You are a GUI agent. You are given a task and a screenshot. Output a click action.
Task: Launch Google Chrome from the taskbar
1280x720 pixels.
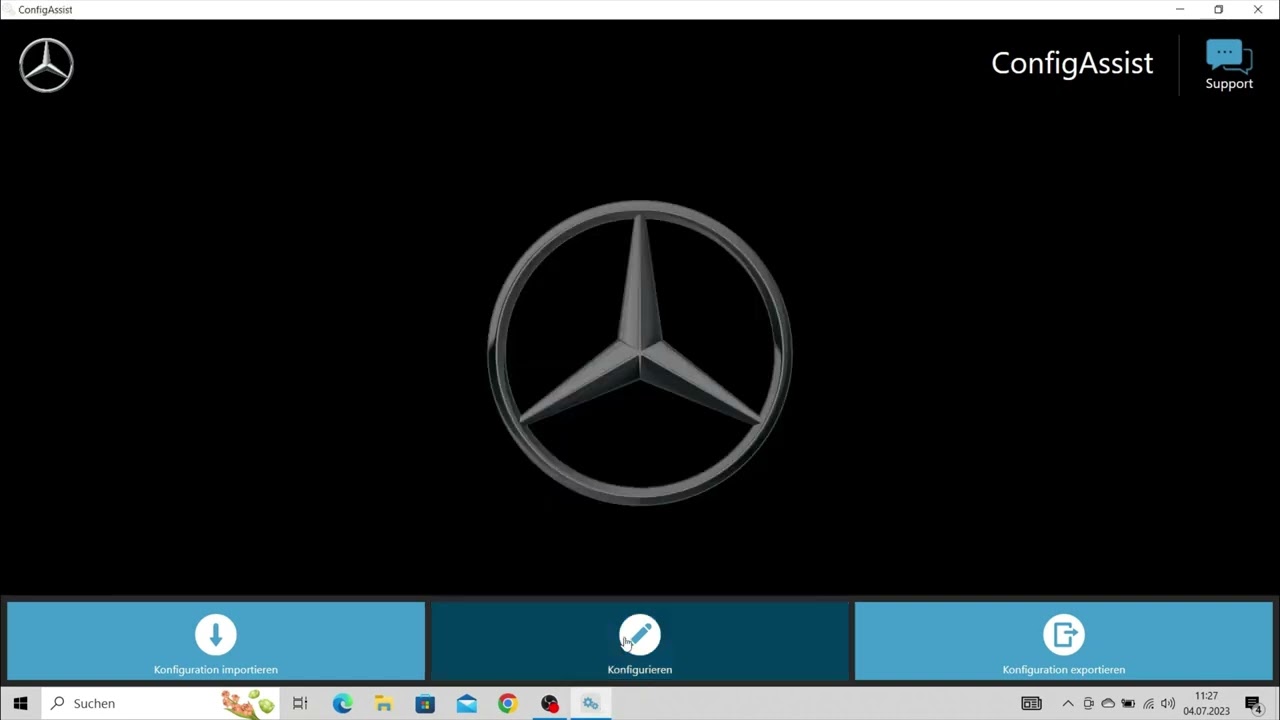click(508, 704)
